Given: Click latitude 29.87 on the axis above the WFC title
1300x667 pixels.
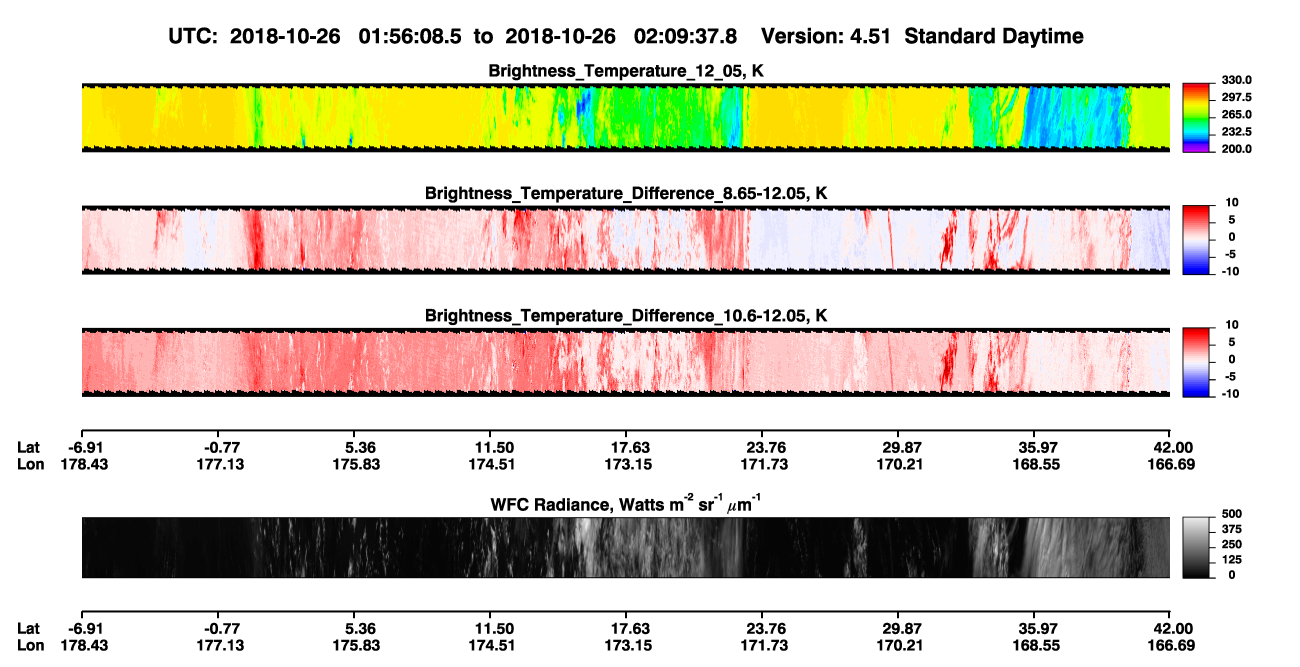Looking at the screenshot, I should [x=900, y=448].
